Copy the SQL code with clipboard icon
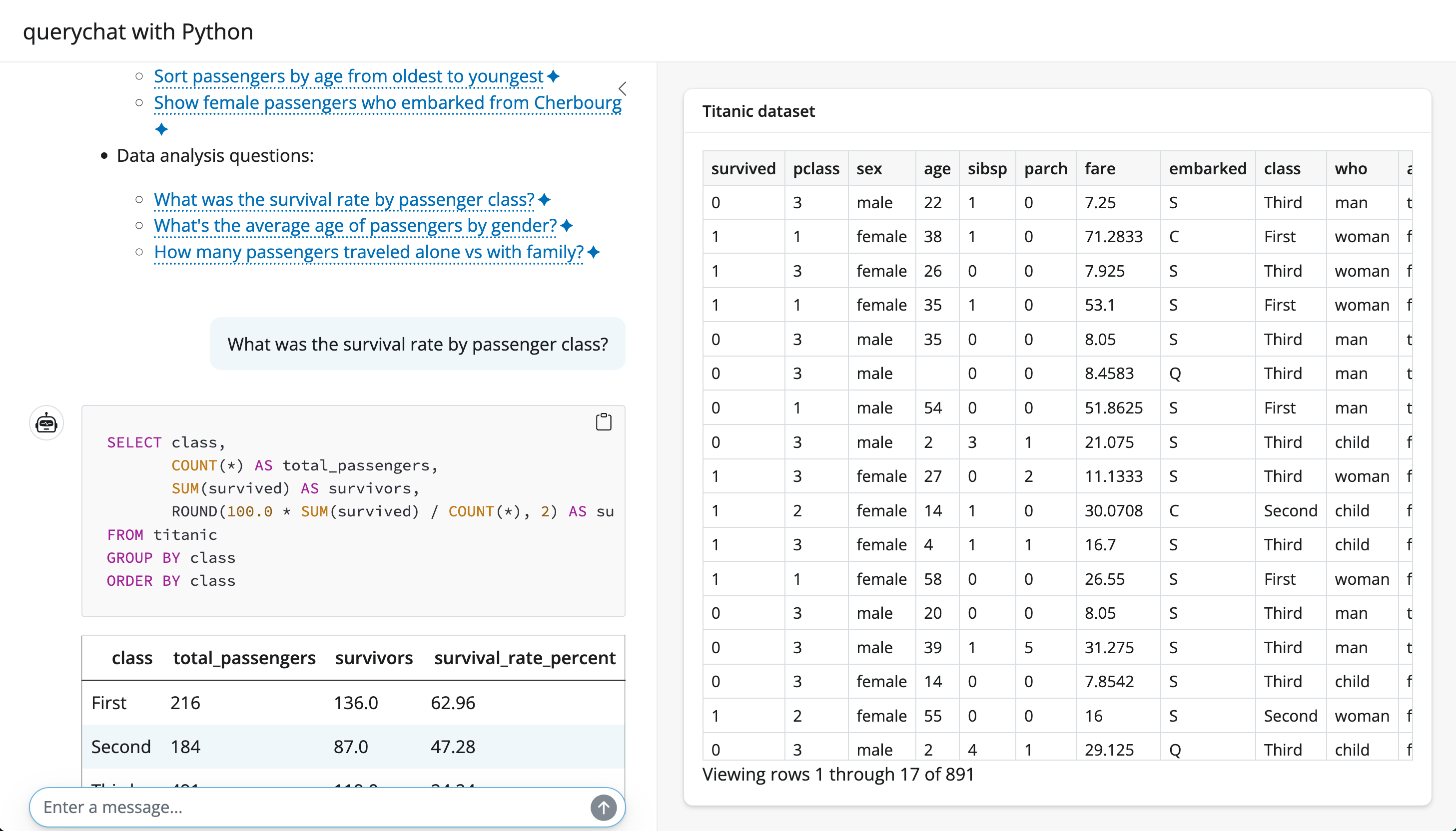The height and width of the screenshot is (831, 1456). tap(603, 422)
